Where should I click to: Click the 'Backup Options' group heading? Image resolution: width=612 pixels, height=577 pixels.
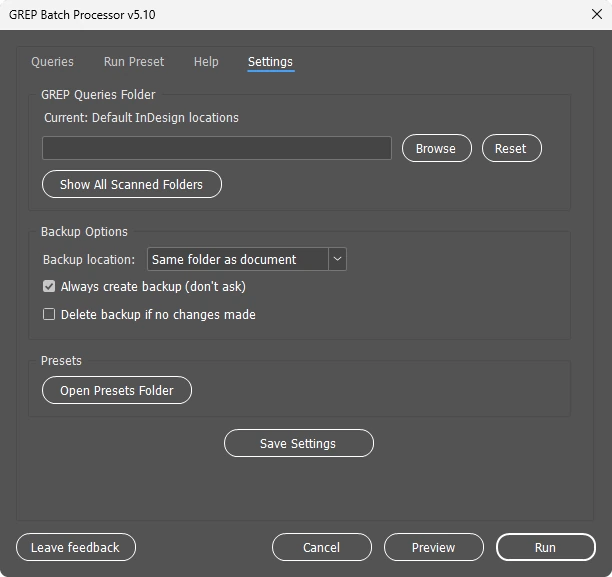pyautogui.click(x=84, y=232)
